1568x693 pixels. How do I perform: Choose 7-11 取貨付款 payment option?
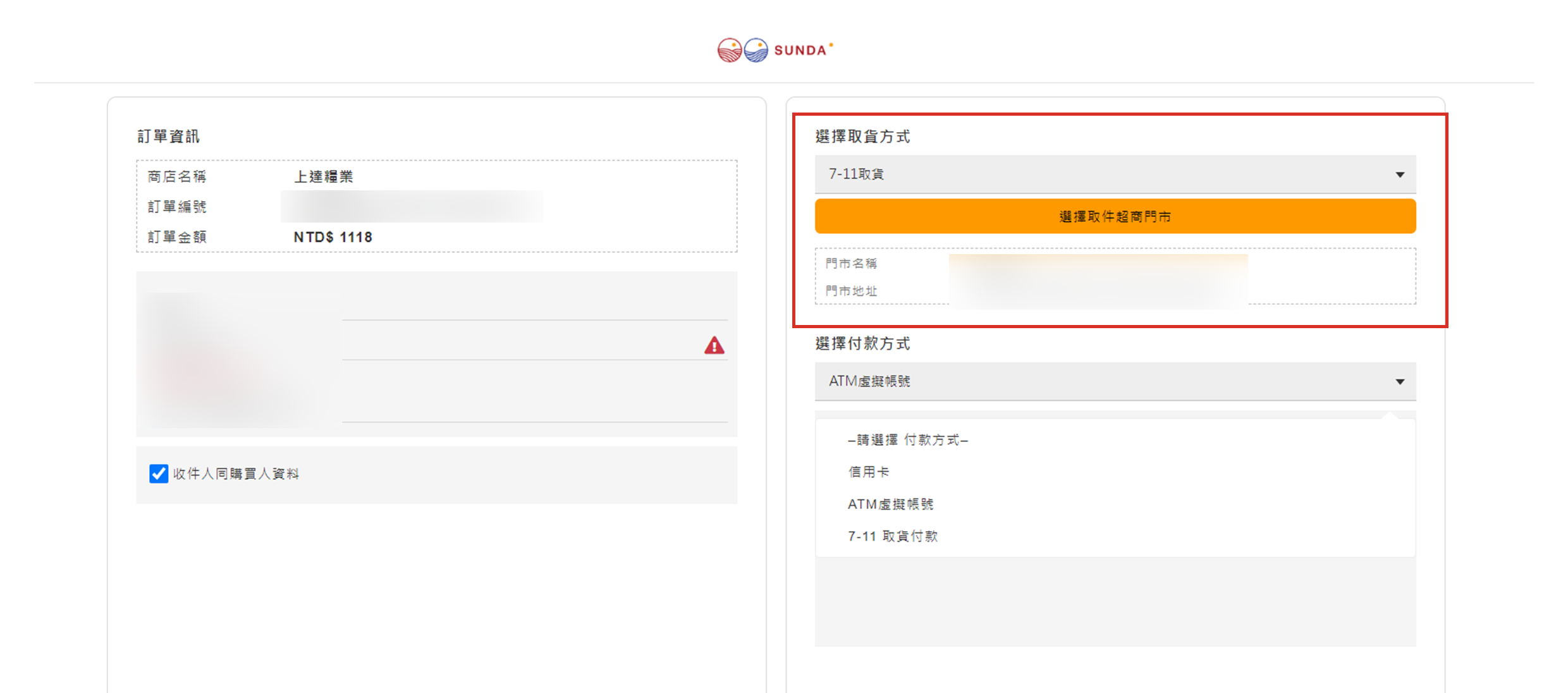point(893,536)
